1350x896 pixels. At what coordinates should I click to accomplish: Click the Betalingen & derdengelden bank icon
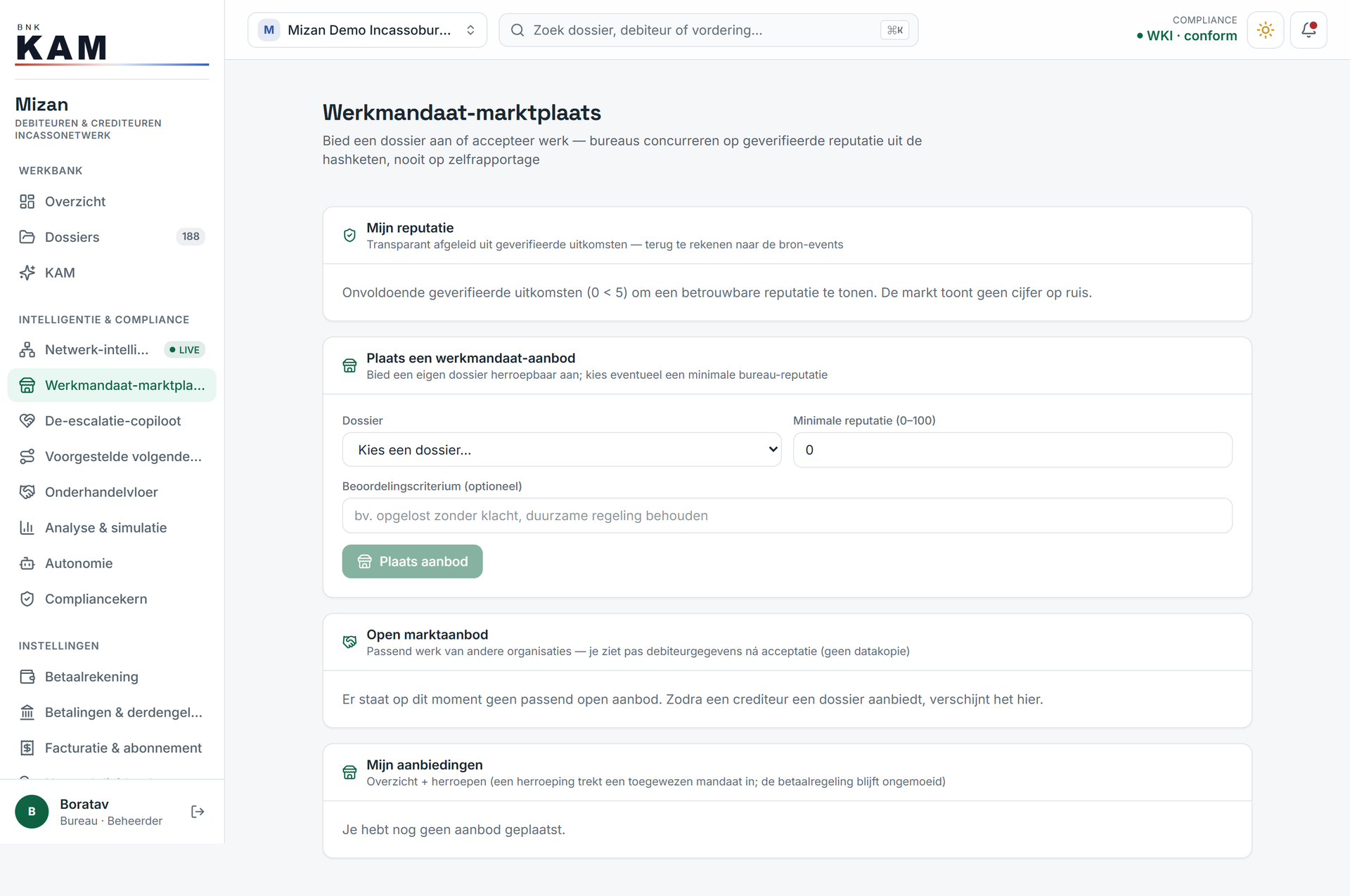click(27, 712)
